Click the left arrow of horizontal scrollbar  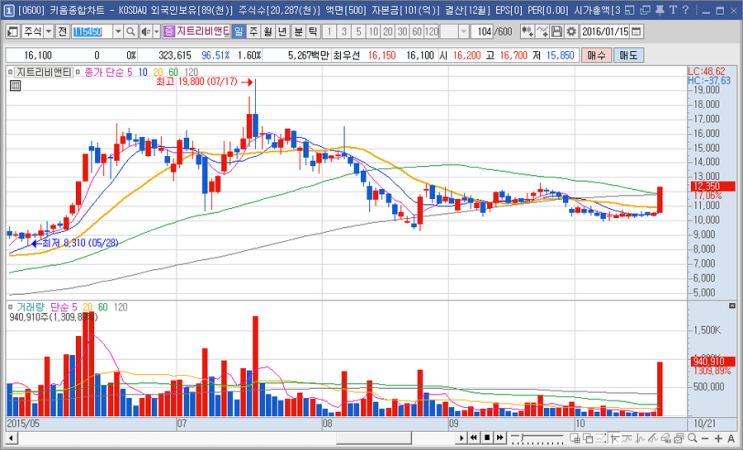coord(11,438)
